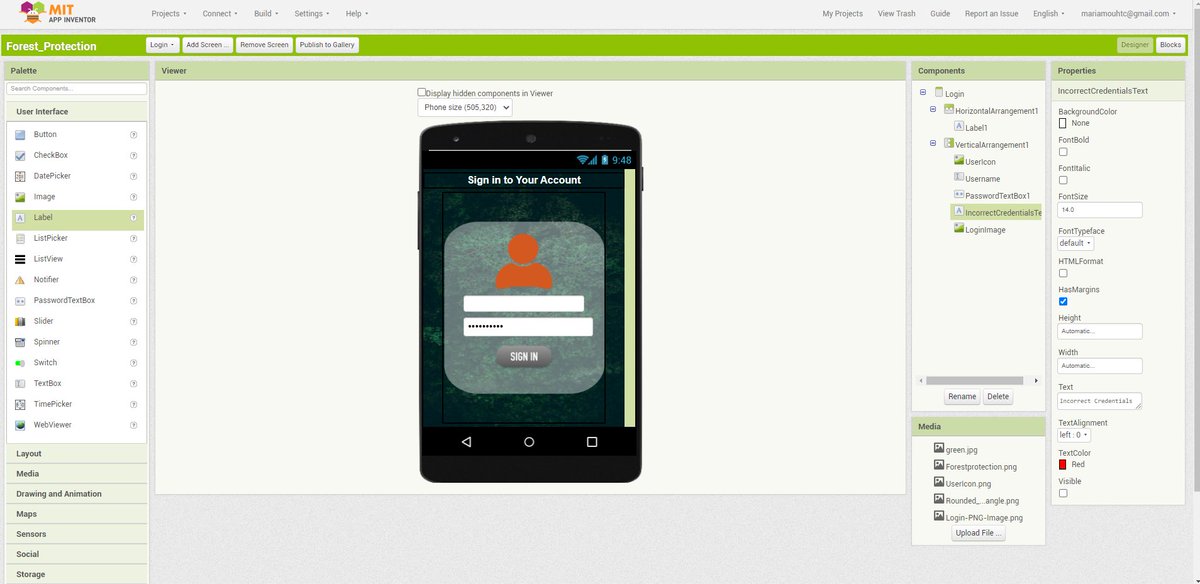Select the TimePicker component icon
This screenshot has height=584, width=1200.
pos(20,405)
